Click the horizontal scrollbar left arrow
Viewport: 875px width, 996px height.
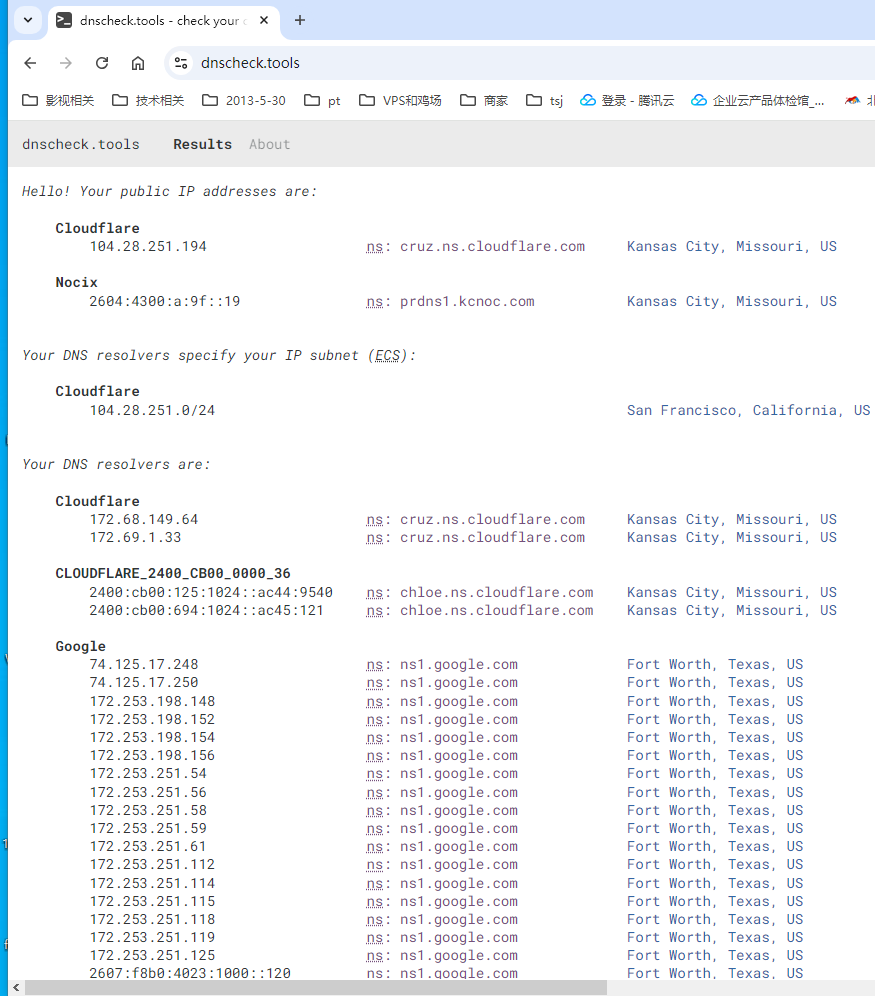click(x=16, y=988)
